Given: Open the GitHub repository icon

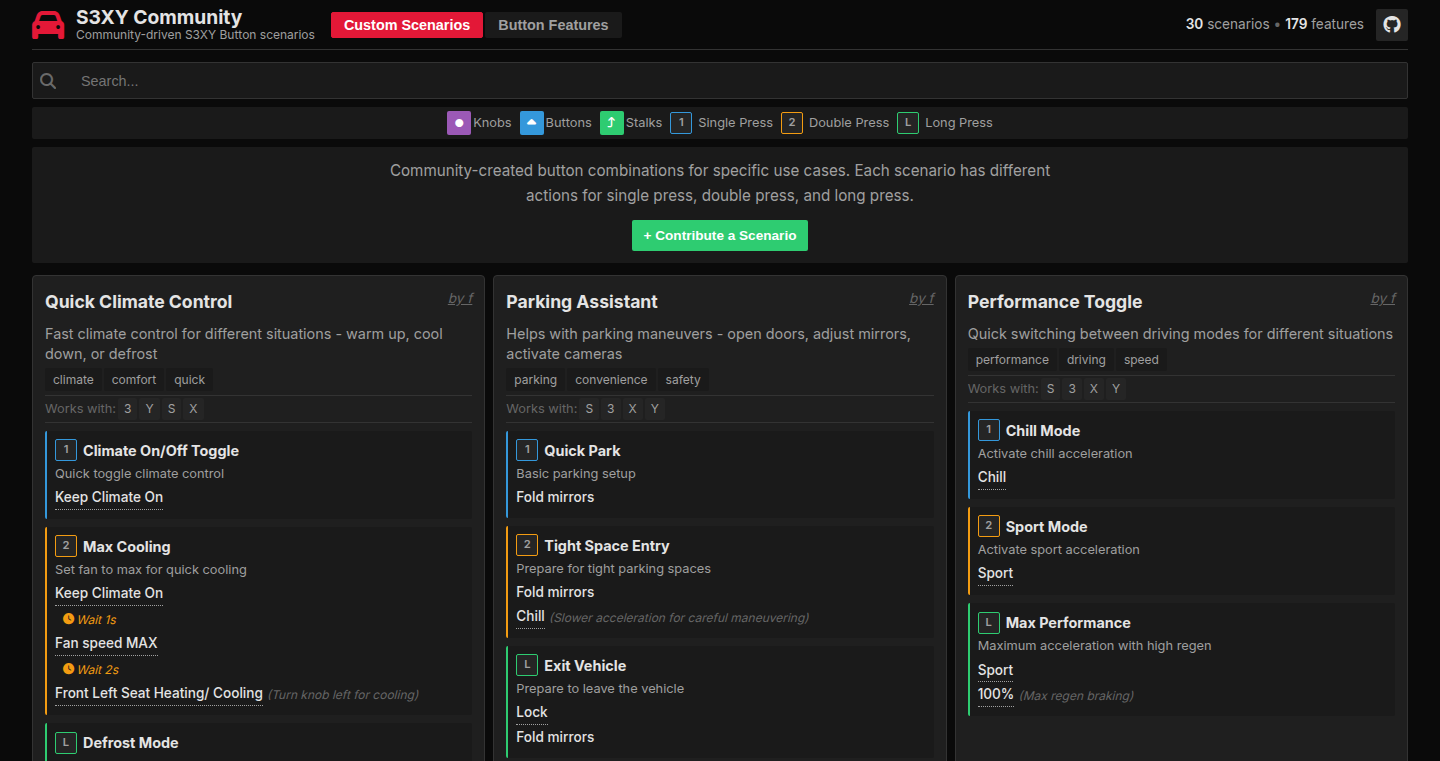Looking at the screenshot, I should point(1392,25).
